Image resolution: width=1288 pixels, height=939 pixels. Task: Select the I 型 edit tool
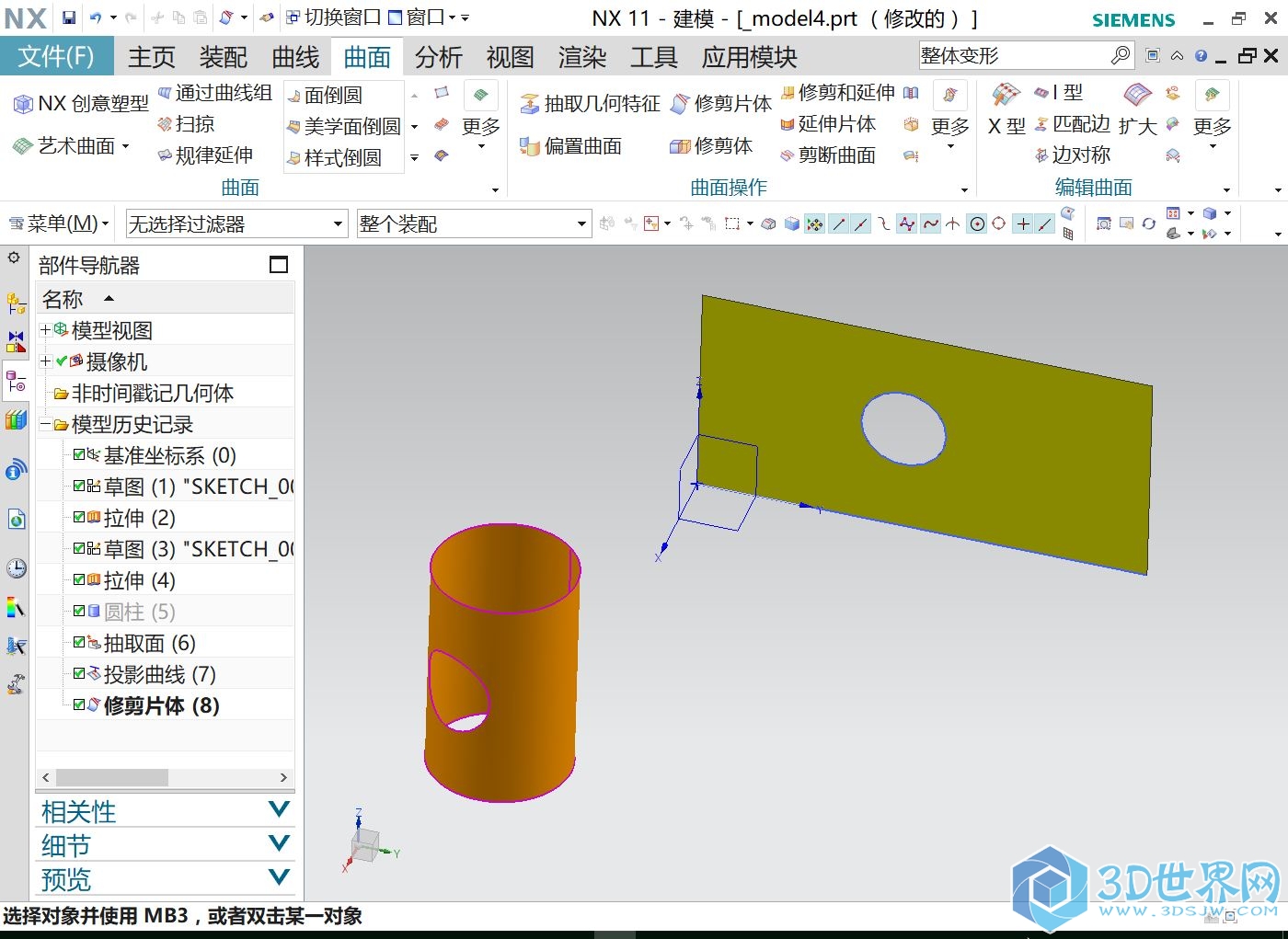[x=1058, y=92]
